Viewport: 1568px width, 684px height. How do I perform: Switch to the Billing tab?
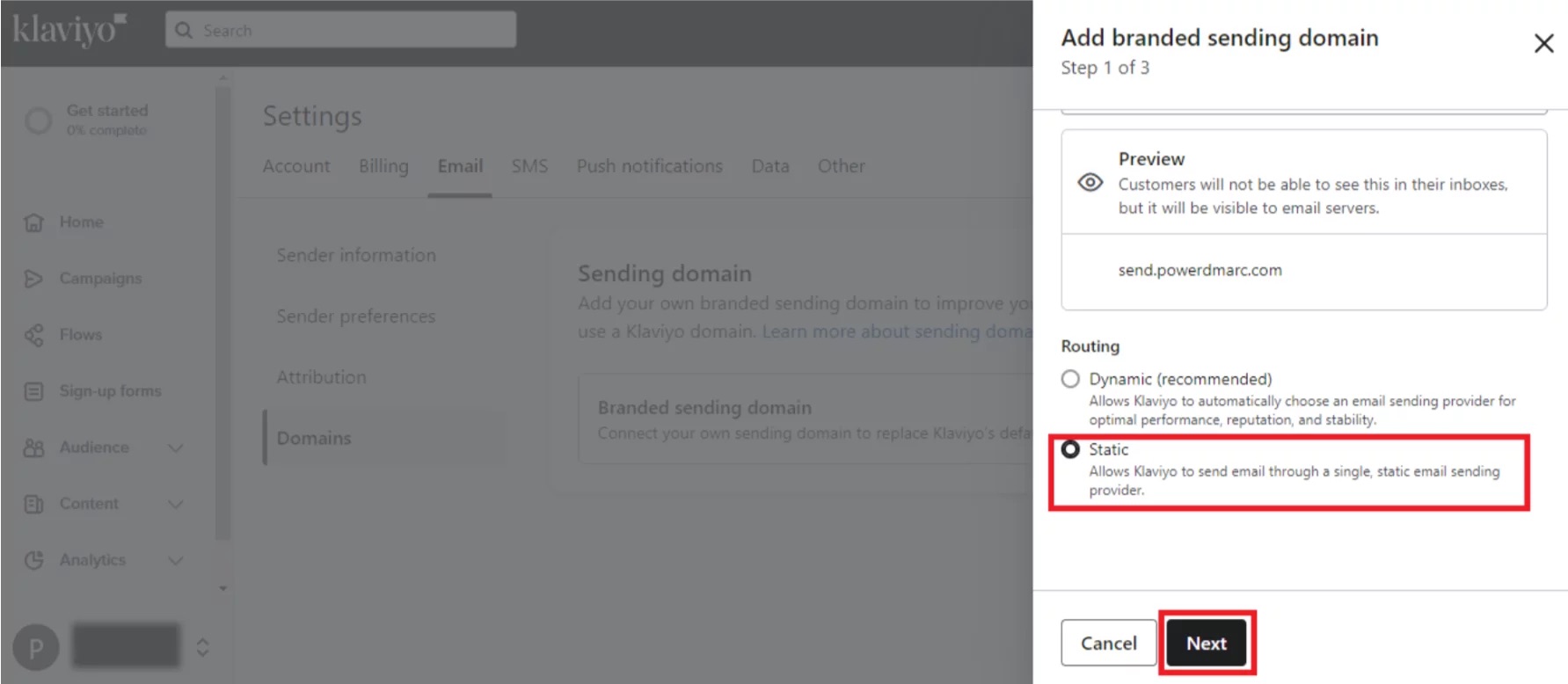[383, 166]
